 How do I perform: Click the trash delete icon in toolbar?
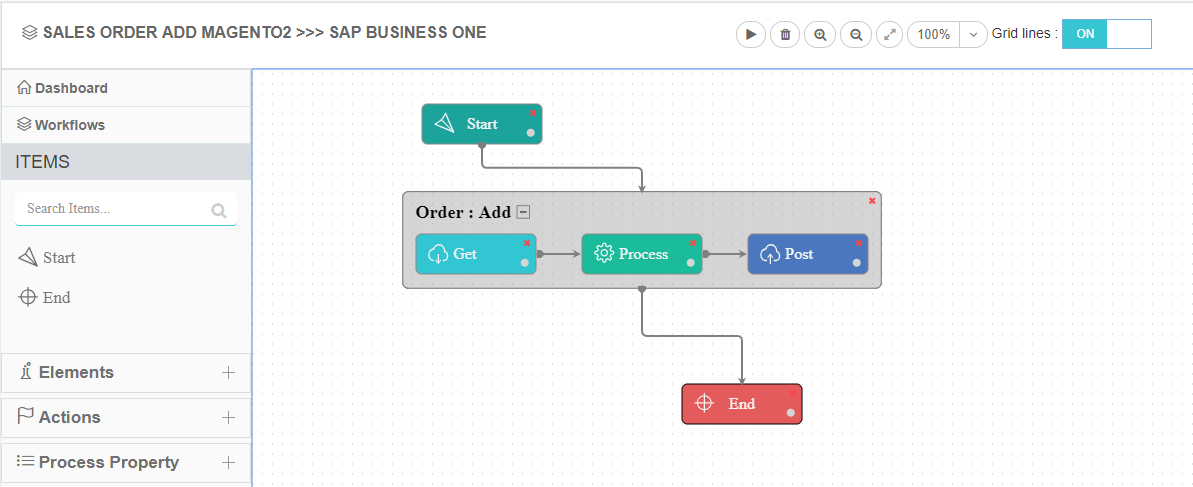[x=785, y=34]
